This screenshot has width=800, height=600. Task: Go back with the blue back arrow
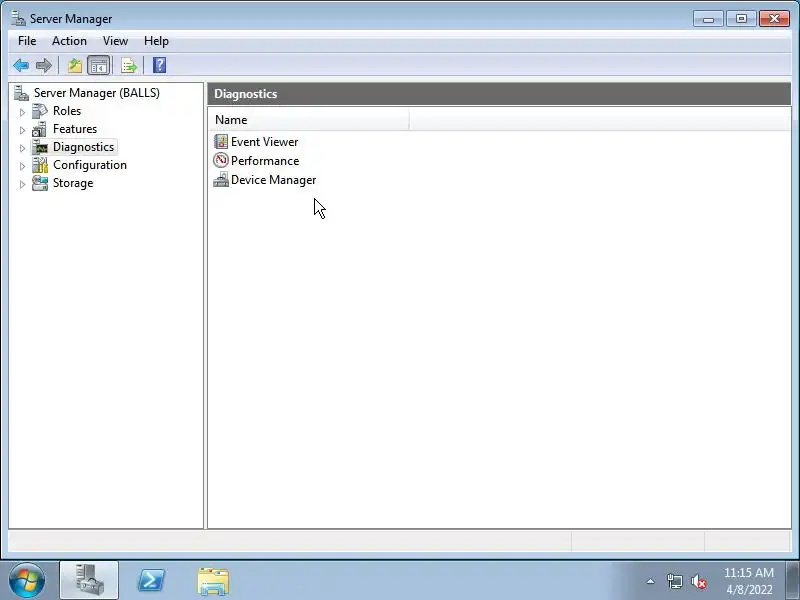[x=21, y=65]
